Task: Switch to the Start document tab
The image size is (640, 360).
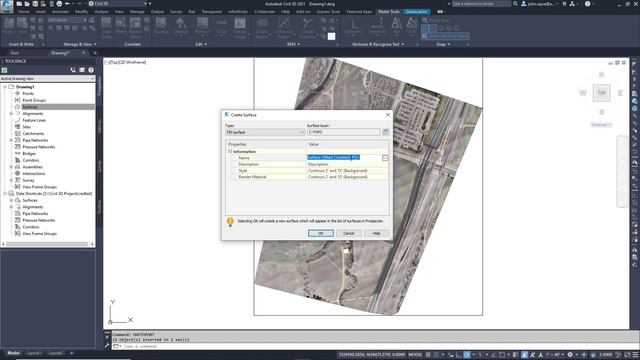Action: coord(15,53)
